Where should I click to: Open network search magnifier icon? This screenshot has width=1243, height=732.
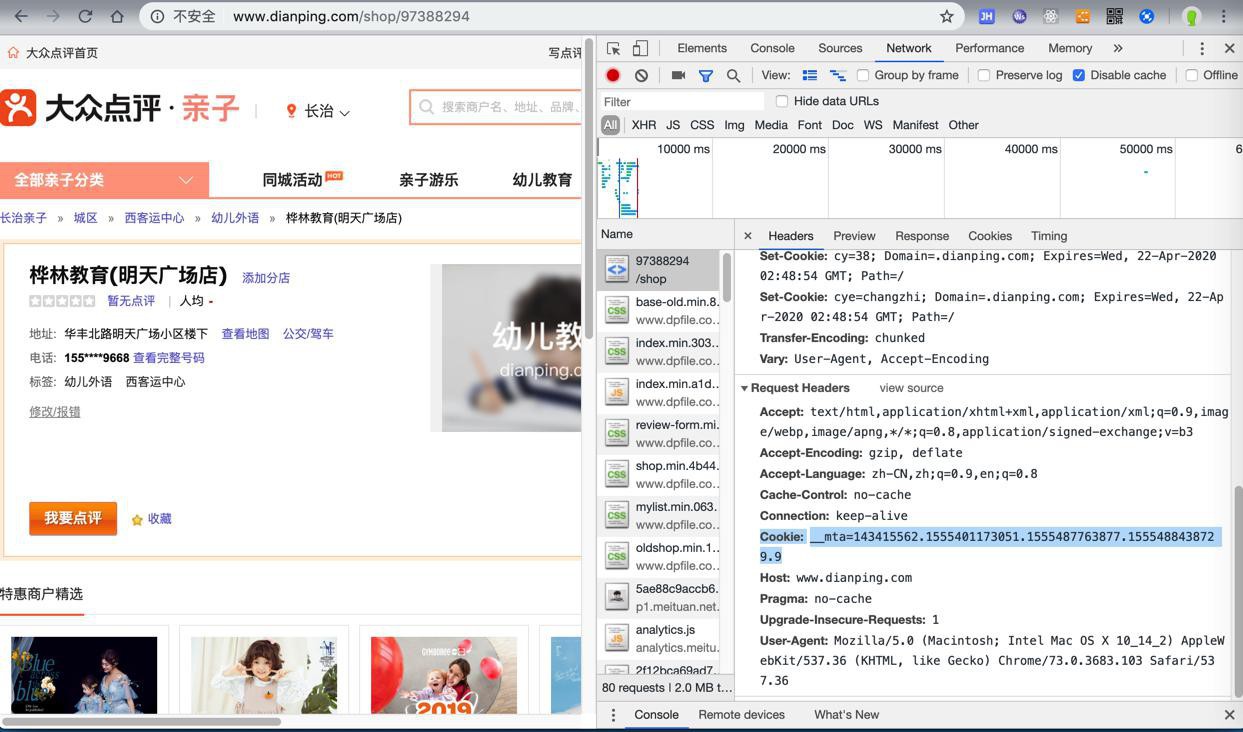[x=733, y=75]
